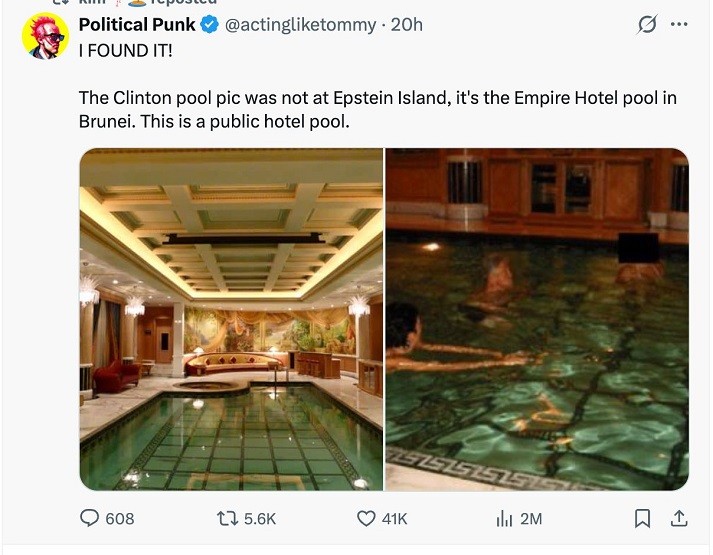Open Political Punk's profile avatar
713x555 pixels.
point(45,37)
